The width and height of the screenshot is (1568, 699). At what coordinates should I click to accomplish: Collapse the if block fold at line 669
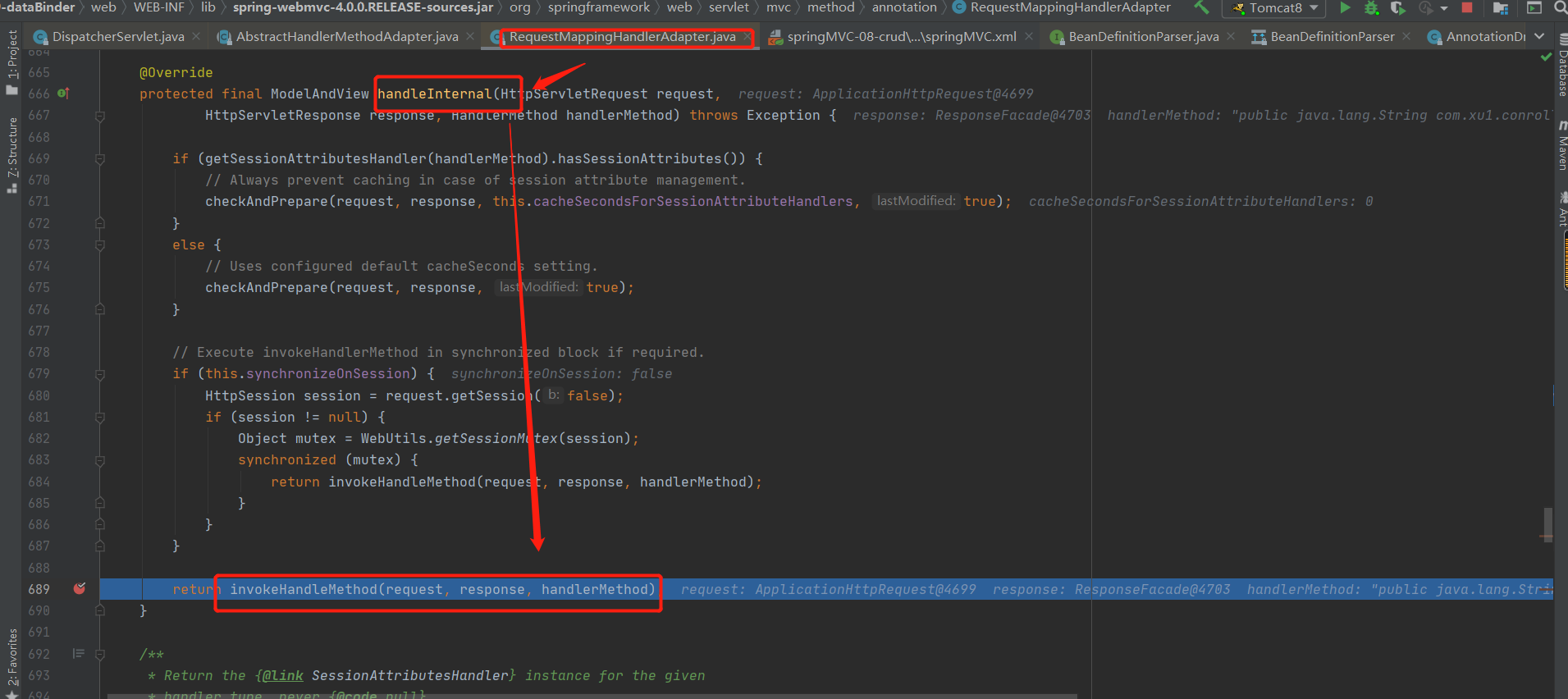100,158
